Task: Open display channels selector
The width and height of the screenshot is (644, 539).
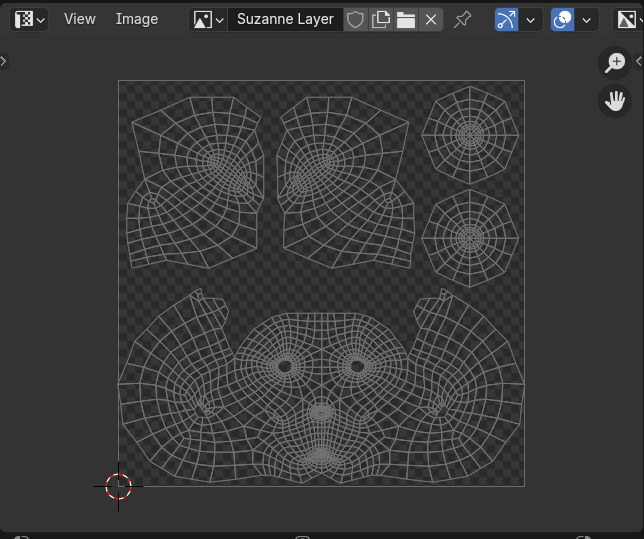Action: pos(628,19)
